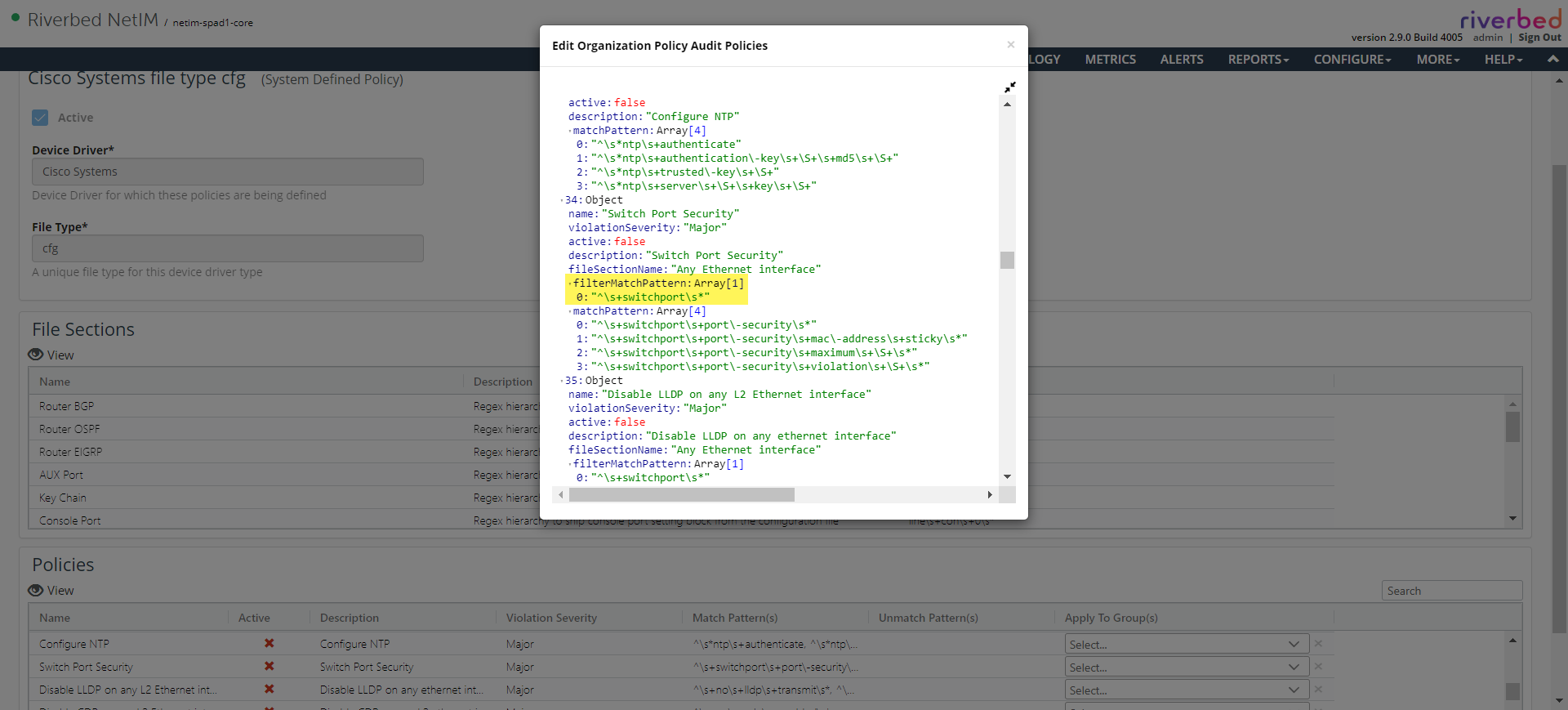Open the REPORTS menu

(x=1258, y=60)
